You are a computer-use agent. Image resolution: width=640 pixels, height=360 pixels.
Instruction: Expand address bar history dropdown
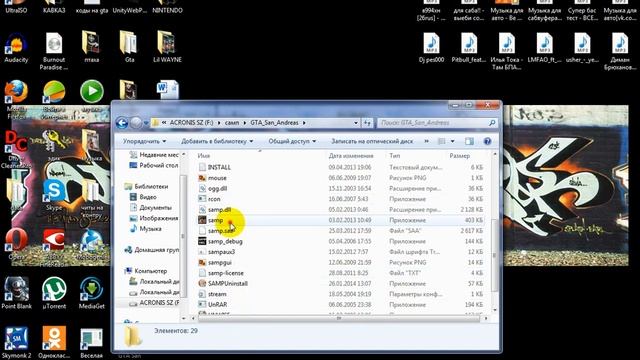point(356,123)
